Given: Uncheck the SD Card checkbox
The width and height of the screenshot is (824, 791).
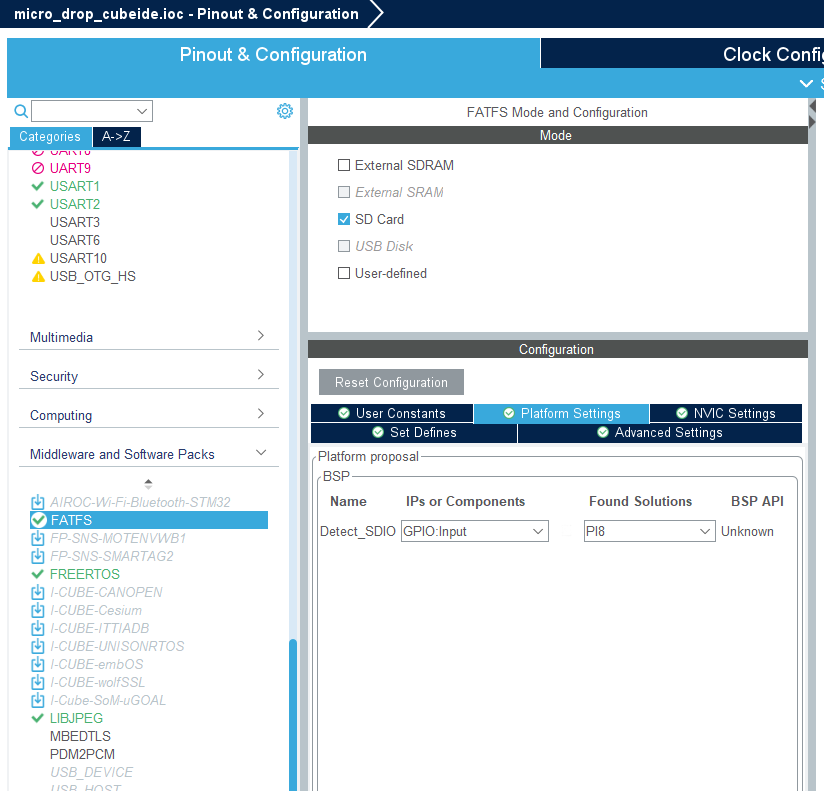Looking at the screenshot, I should [x=344, y=219].
